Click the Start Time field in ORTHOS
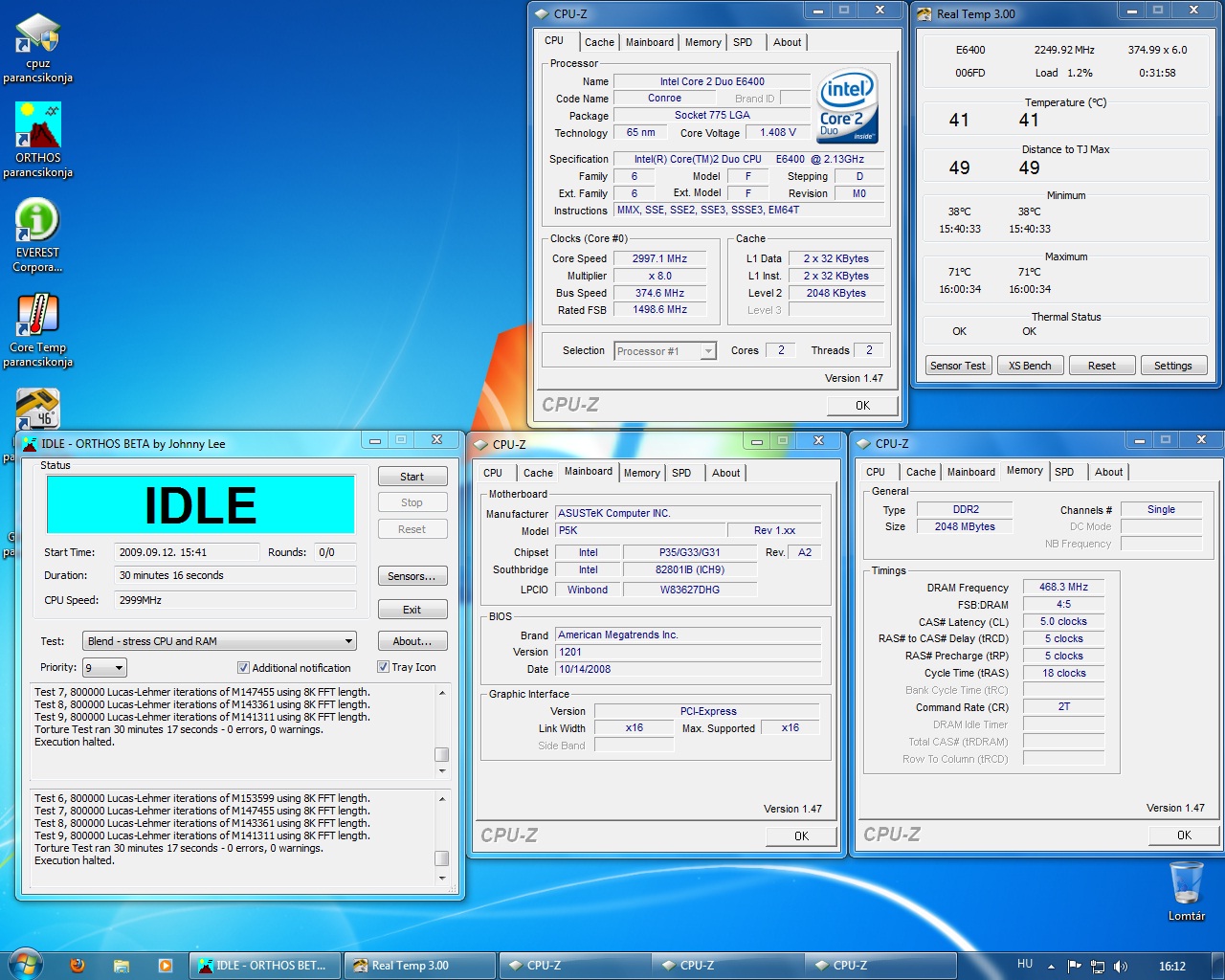1225x980 pixels. point(187,552)
